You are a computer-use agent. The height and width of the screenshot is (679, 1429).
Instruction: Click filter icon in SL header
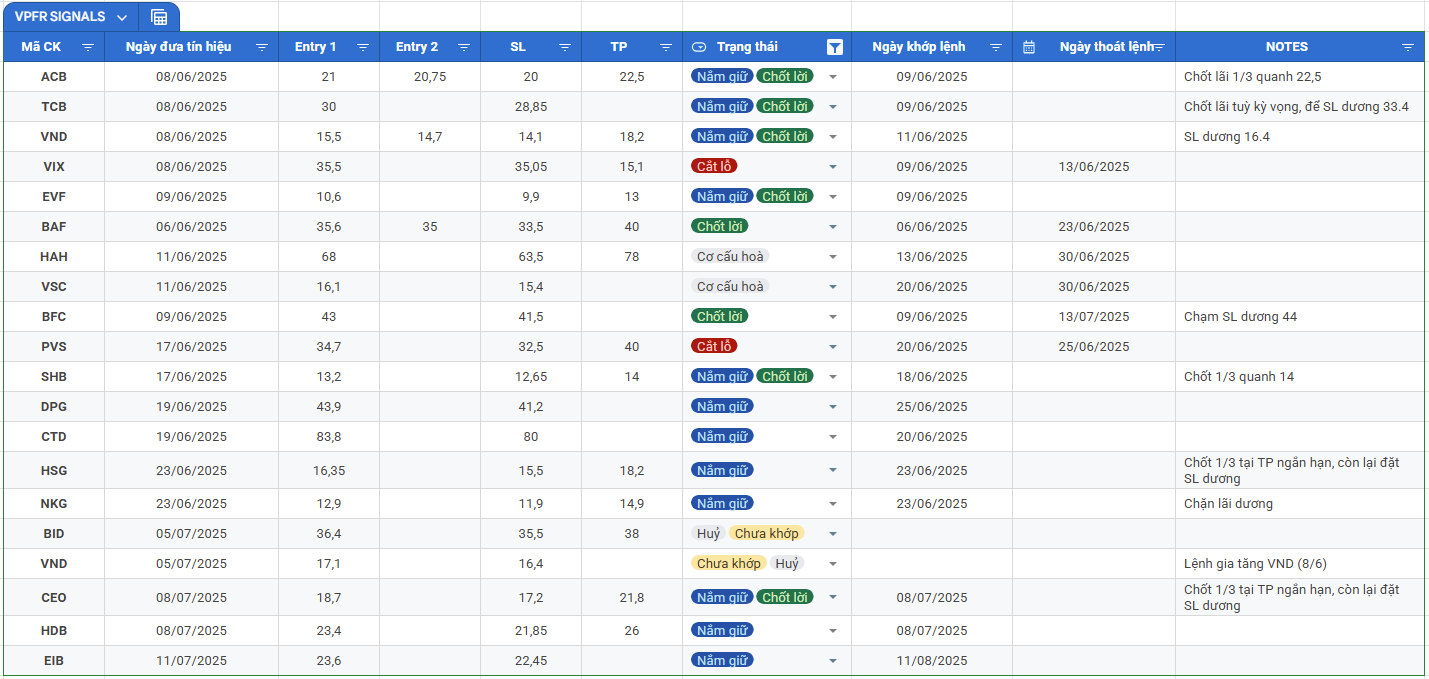(565, 47)
